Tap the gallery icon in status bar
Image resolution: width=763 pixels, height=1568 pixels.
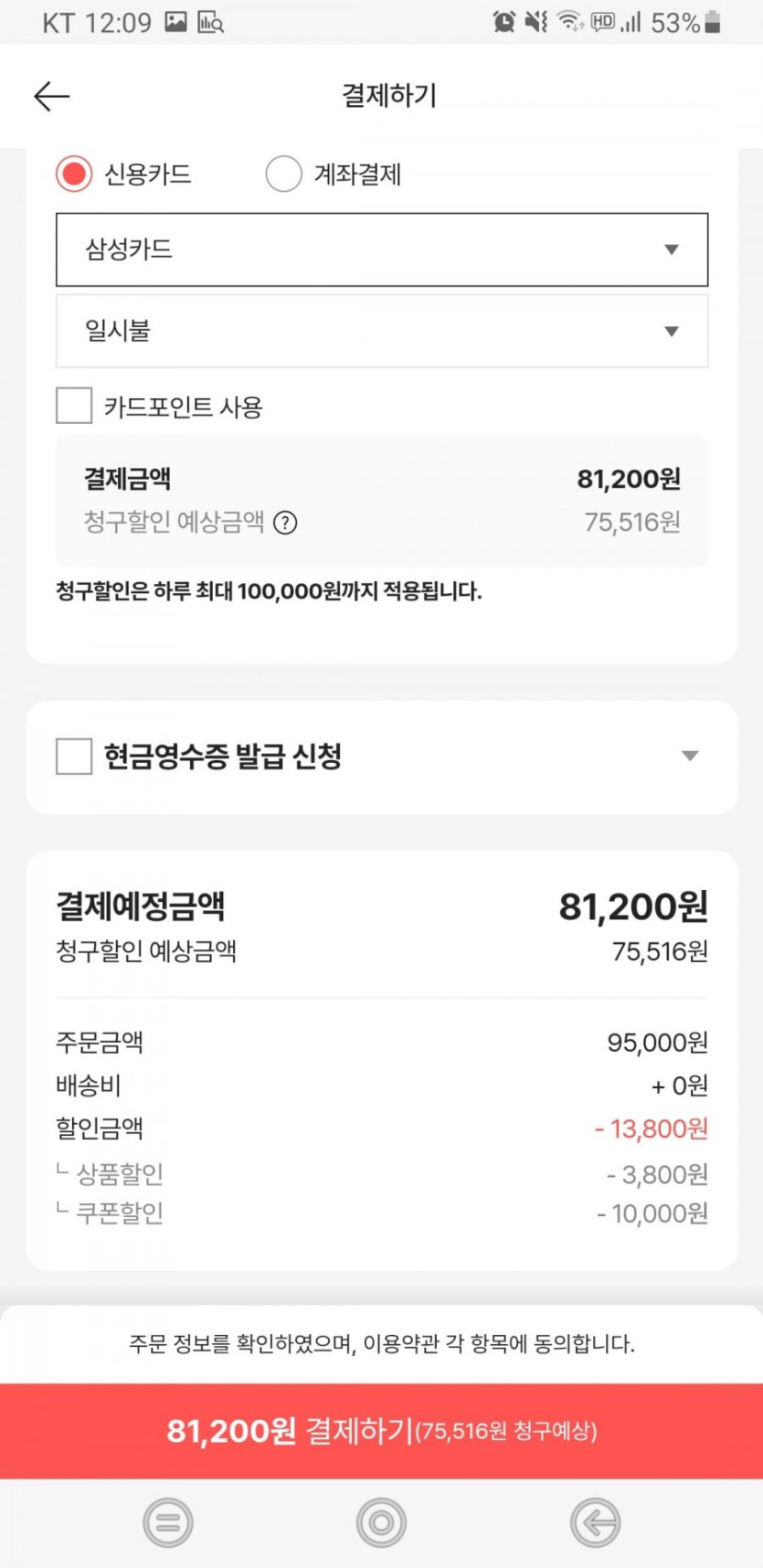pyautogui.click(x=175, y=22)
